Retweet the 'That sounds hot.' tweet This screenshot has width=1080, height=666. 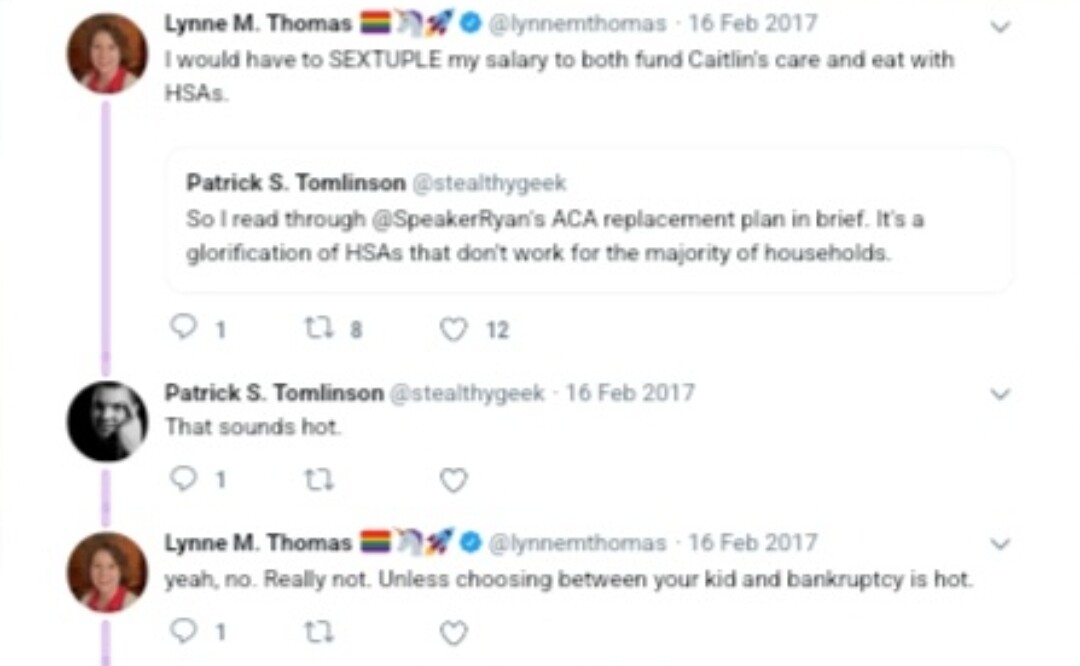316,480
